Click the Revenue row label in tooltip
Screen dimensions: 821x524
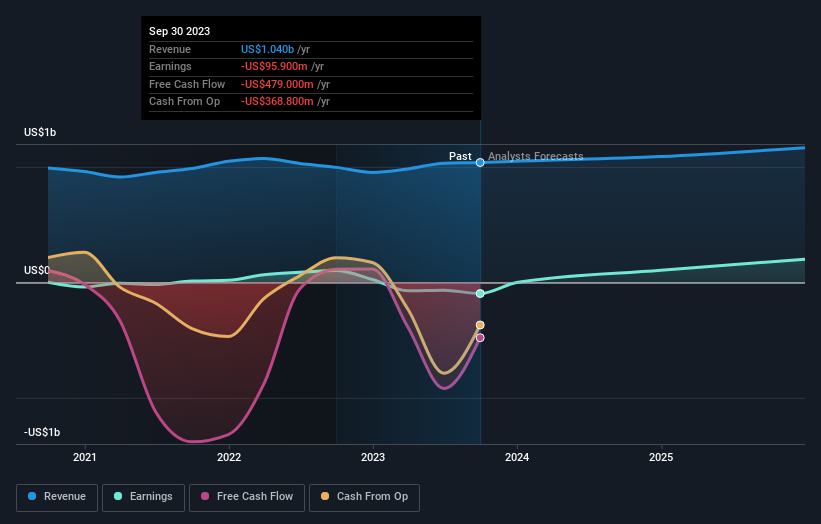point(170,49)
